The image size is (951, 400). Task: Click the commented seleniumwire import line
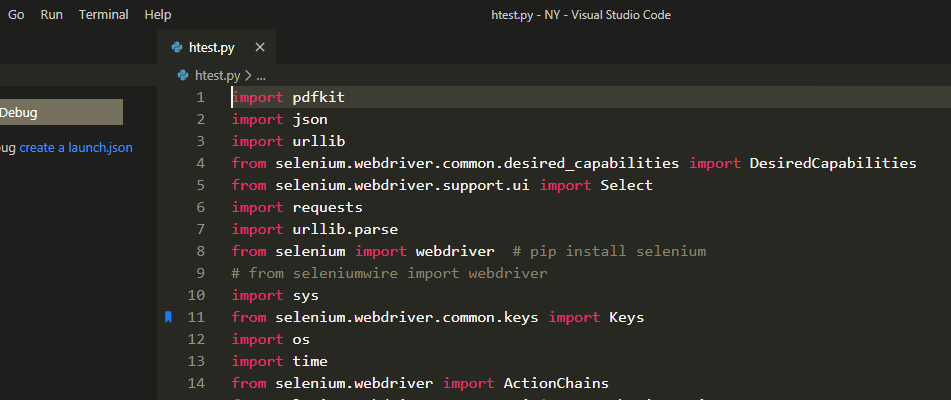tap(389, 273)
